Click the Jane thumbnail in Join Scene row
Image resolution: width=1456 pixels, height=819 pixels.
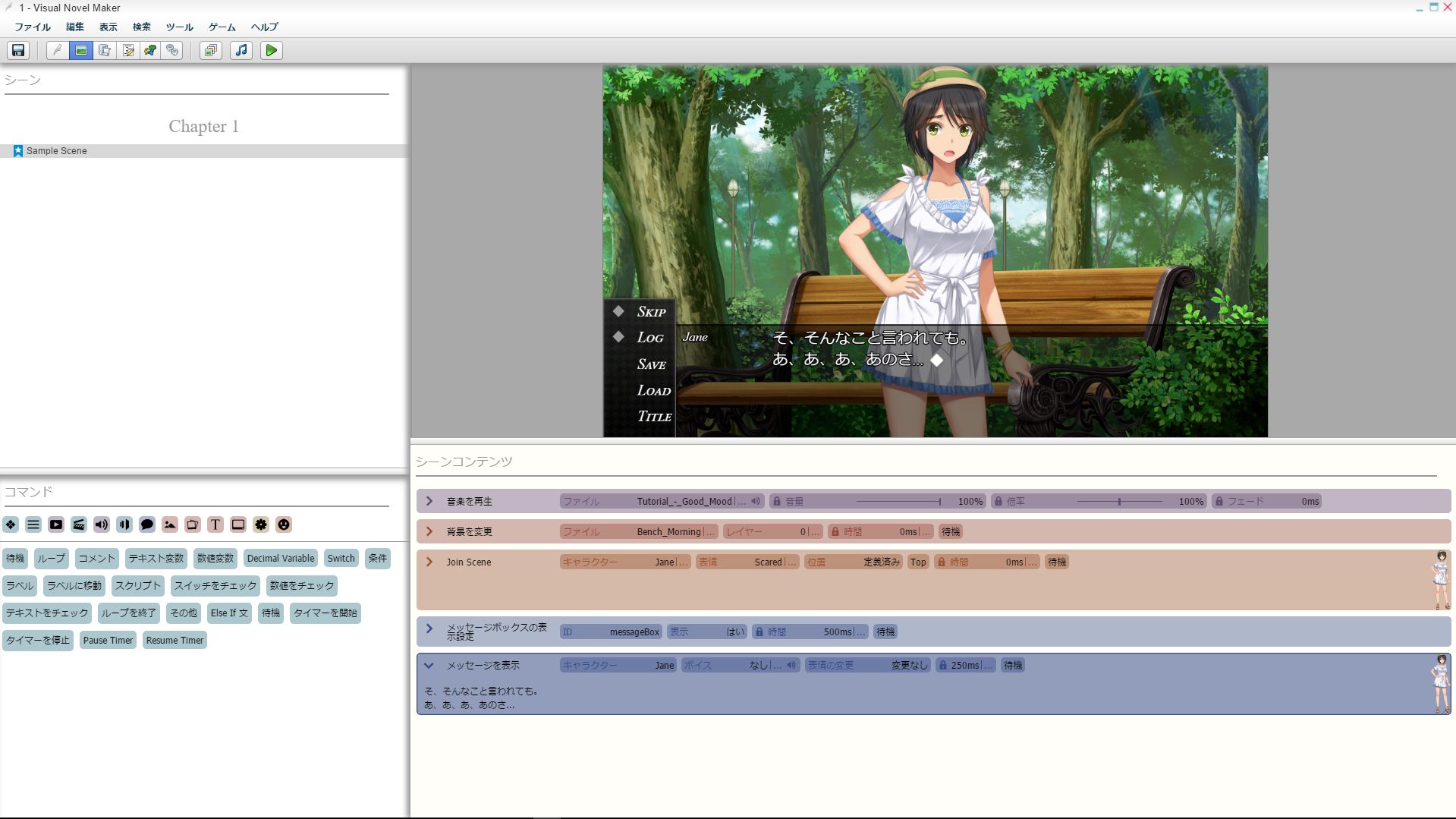click(1442, 581)
